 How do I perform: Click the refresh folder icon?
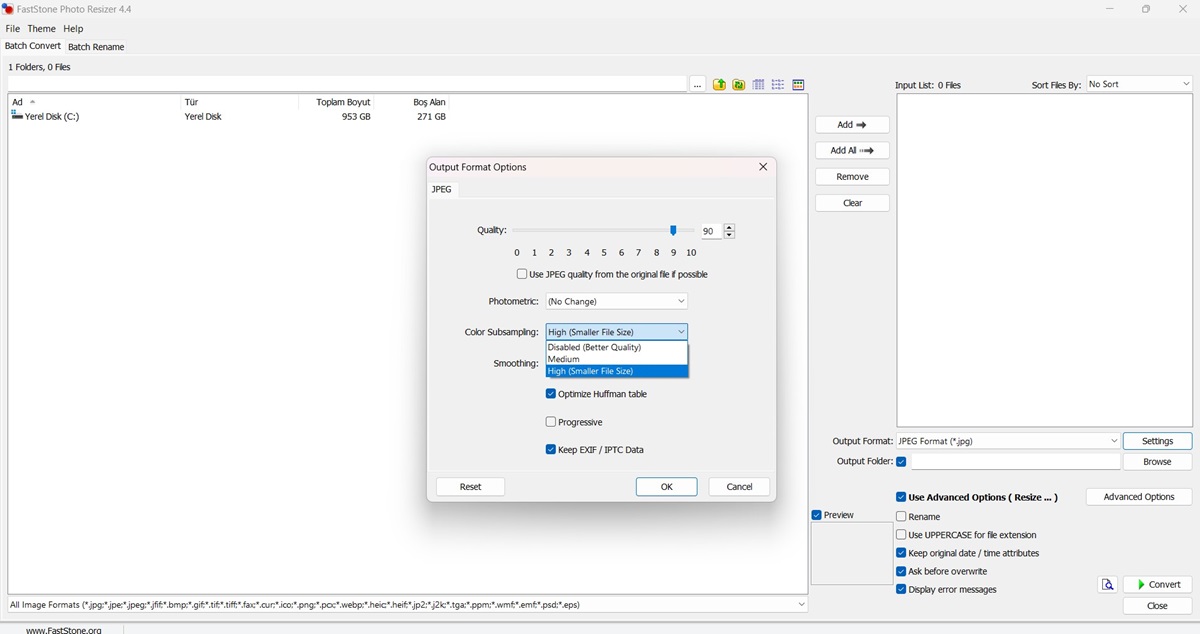[738, 85]
